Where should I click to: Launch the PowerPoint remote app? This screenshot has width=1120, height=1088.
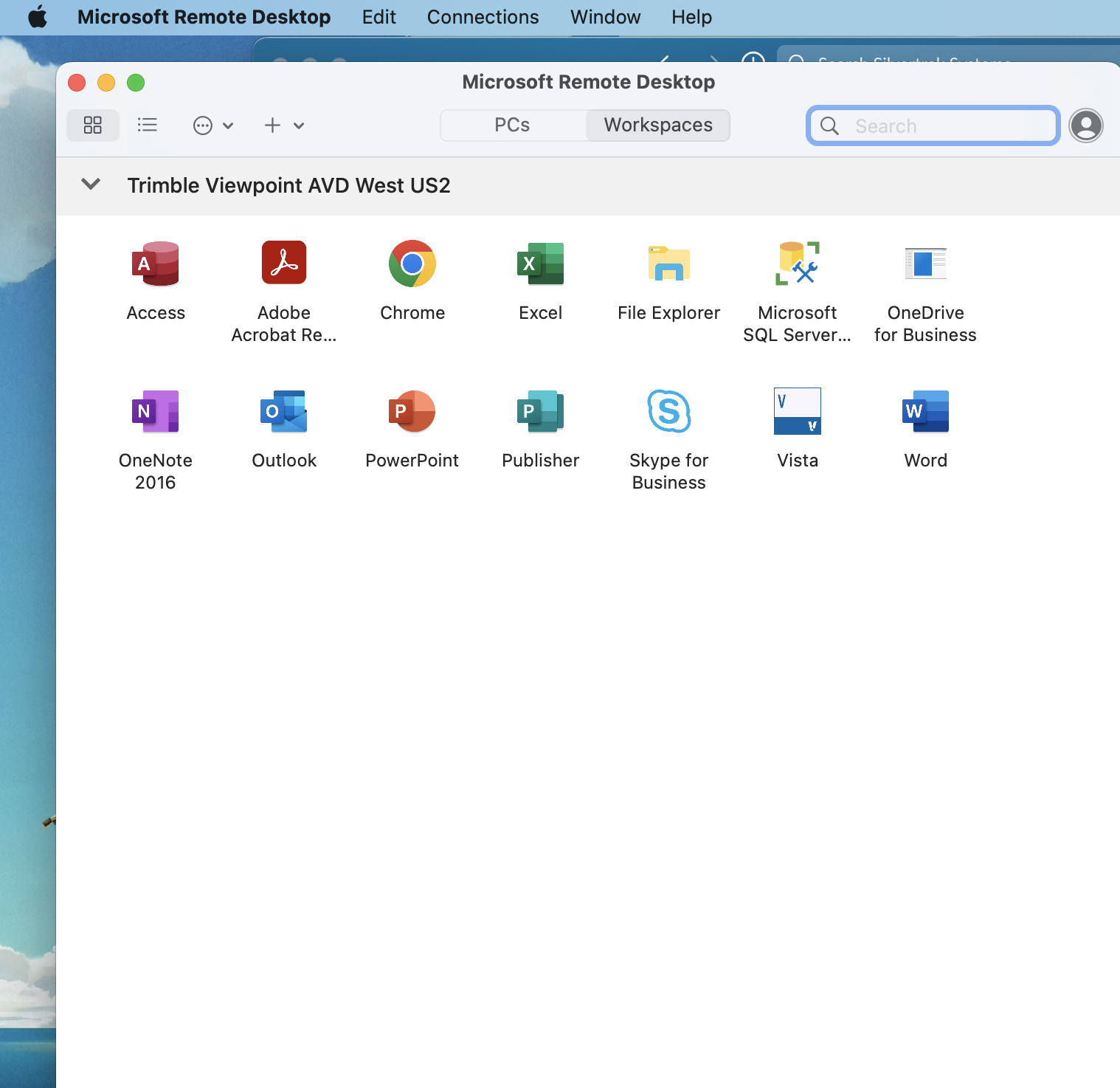412,411
